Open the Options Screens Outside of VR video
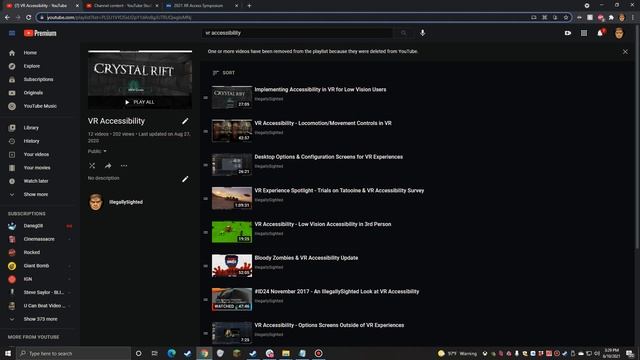Viewport: 640px width, 360px height. pos(329,325)
